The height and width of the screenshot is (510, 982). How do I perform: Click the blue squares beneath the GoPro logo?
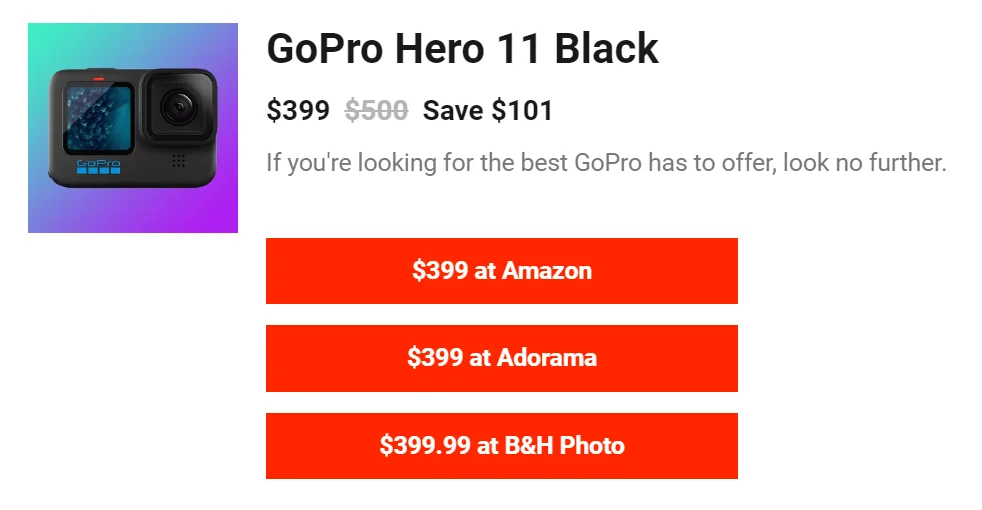click(x=98, y=170)
